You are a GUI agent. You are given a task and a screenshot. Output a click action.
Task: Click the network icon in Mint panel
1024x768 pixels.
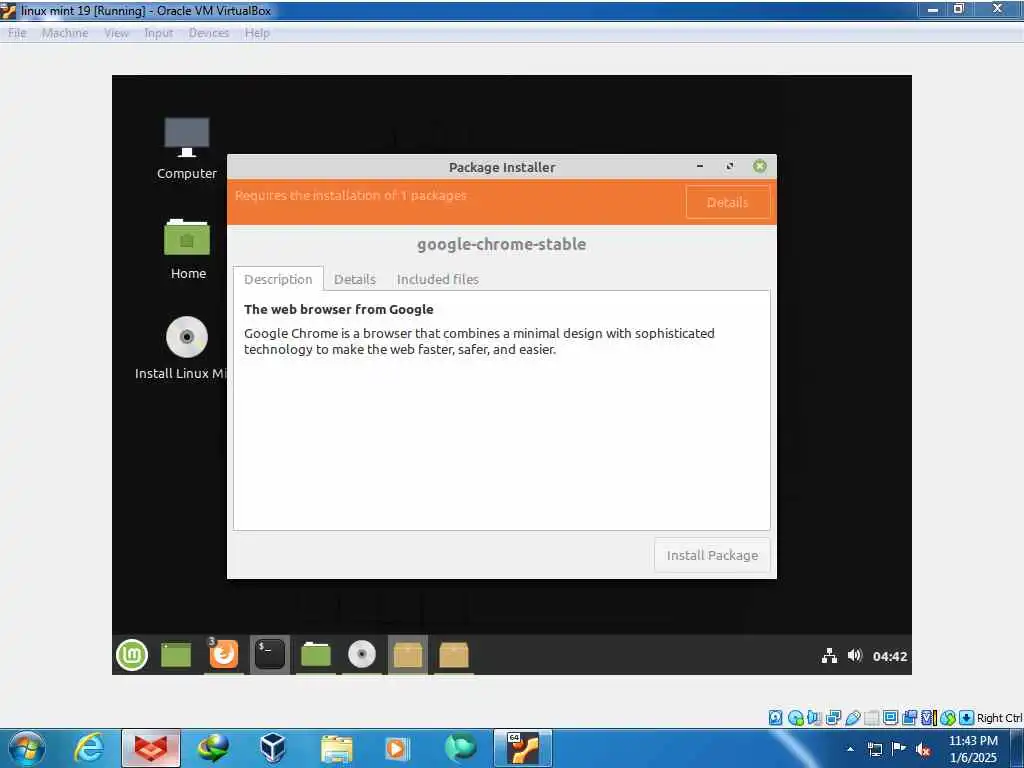point(829,656)
